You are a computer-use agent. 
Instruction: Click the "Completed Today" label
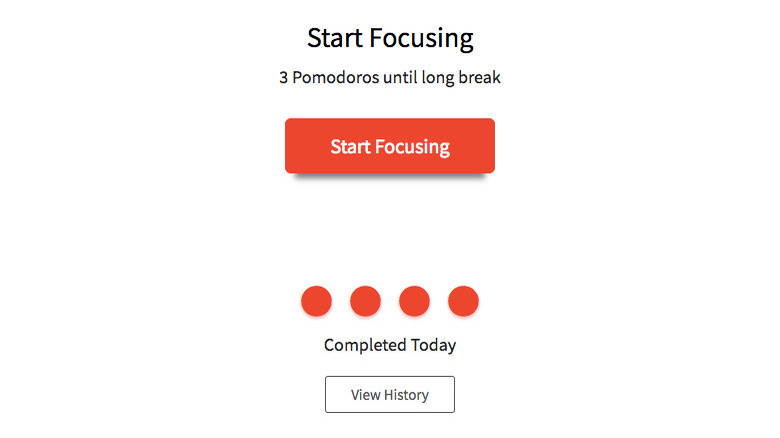pos(390,346)
